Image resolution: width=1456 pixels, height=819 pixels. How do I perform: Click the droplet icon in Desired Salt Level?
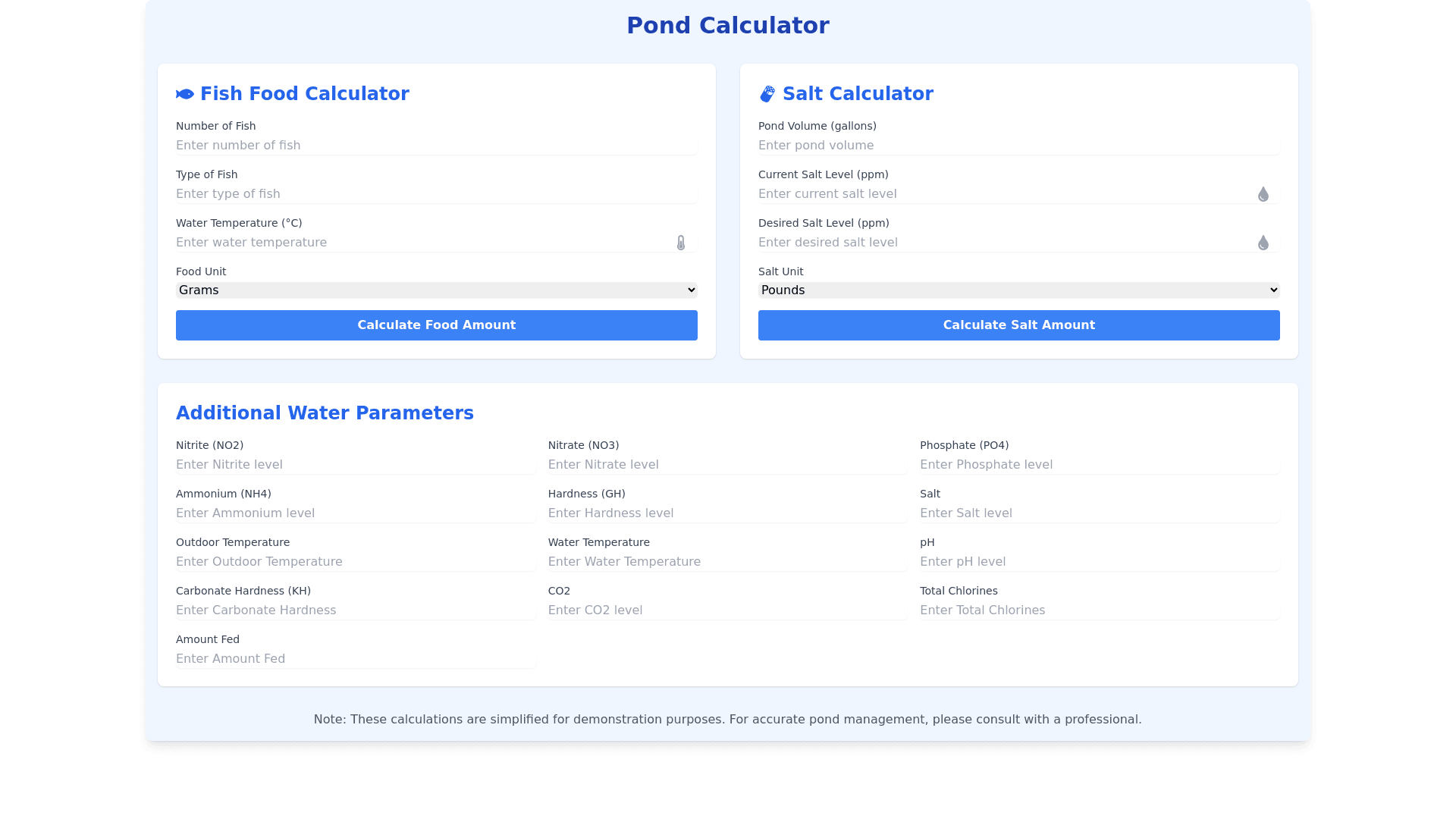[1263, 243]
